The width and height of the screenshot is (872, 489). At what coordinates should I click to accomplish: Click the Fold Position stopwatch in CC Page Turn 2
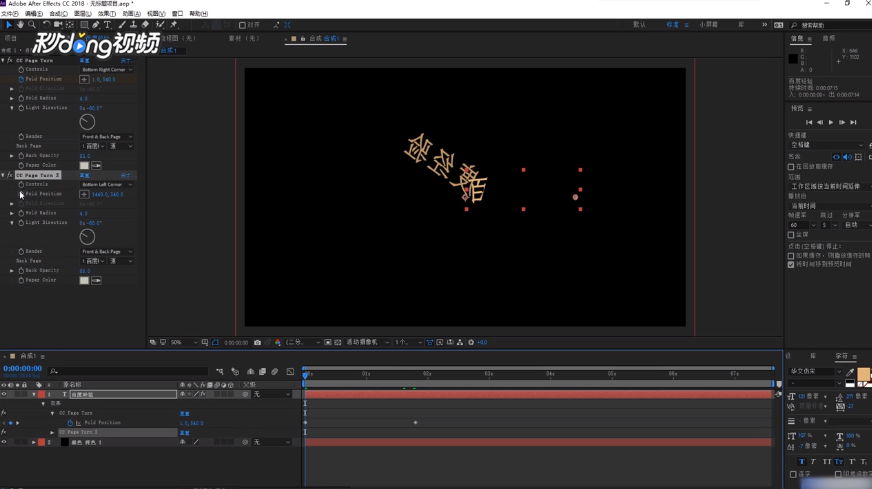(x=21, y=194)
